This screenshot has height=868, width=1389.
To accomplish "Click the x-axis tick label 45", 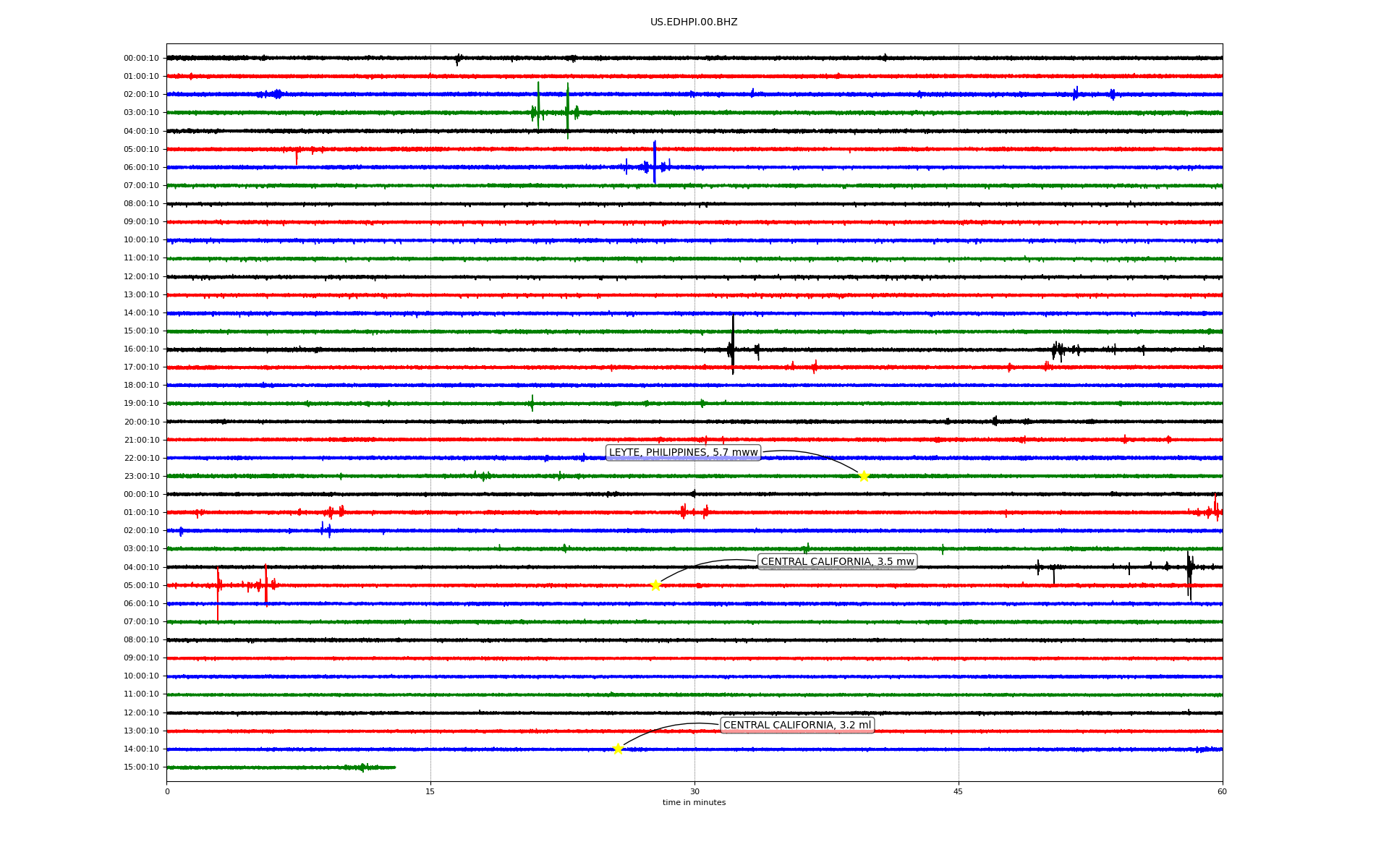I will click(959, 791).
